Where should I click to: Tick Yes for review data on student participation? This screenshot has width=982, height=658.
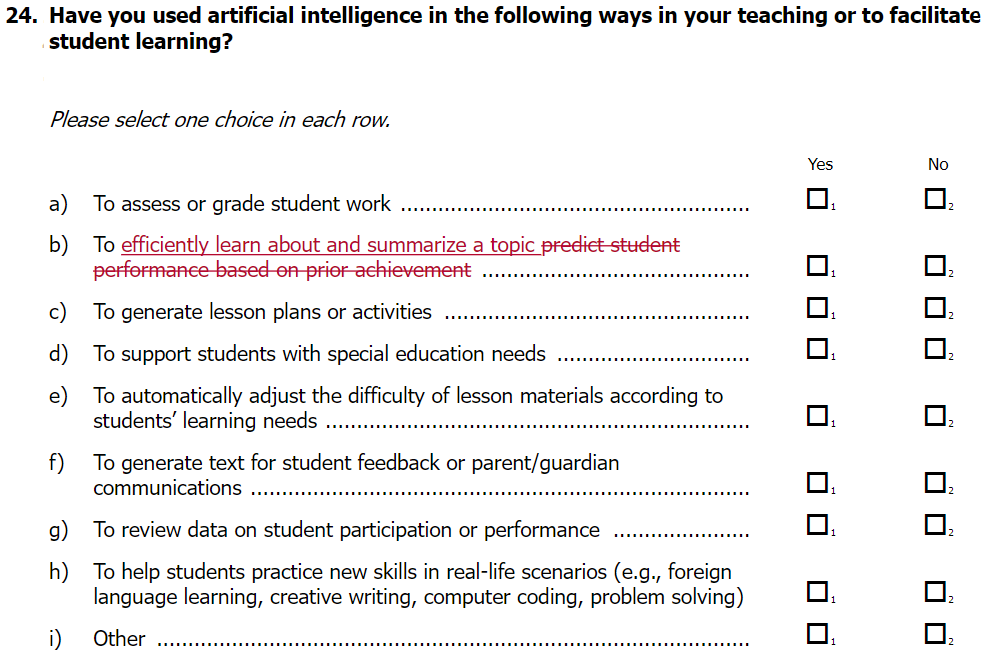[818, 525]
